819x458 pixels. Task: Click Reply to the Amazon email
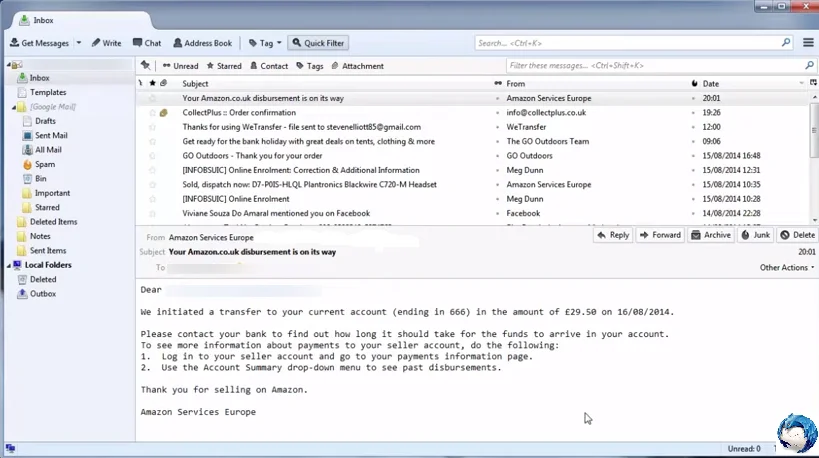(x=613, y=235)
